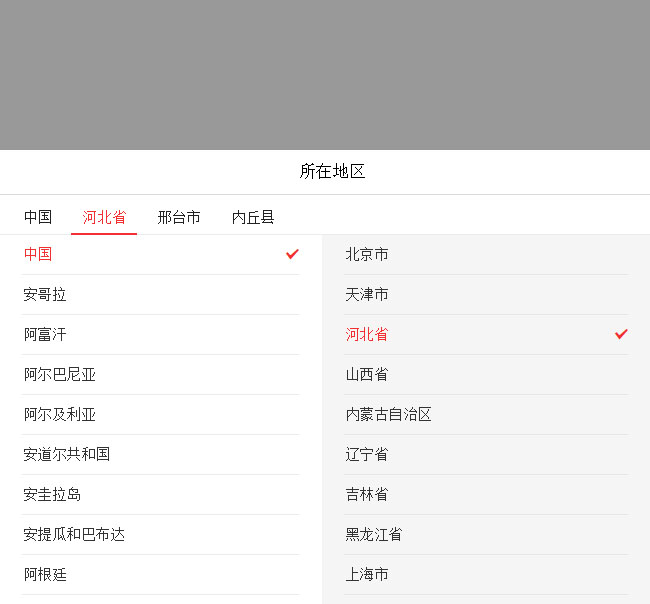Choose 安道尔共和国 in the country column
The image size is (650, 604).
click(x=67, y=454)
